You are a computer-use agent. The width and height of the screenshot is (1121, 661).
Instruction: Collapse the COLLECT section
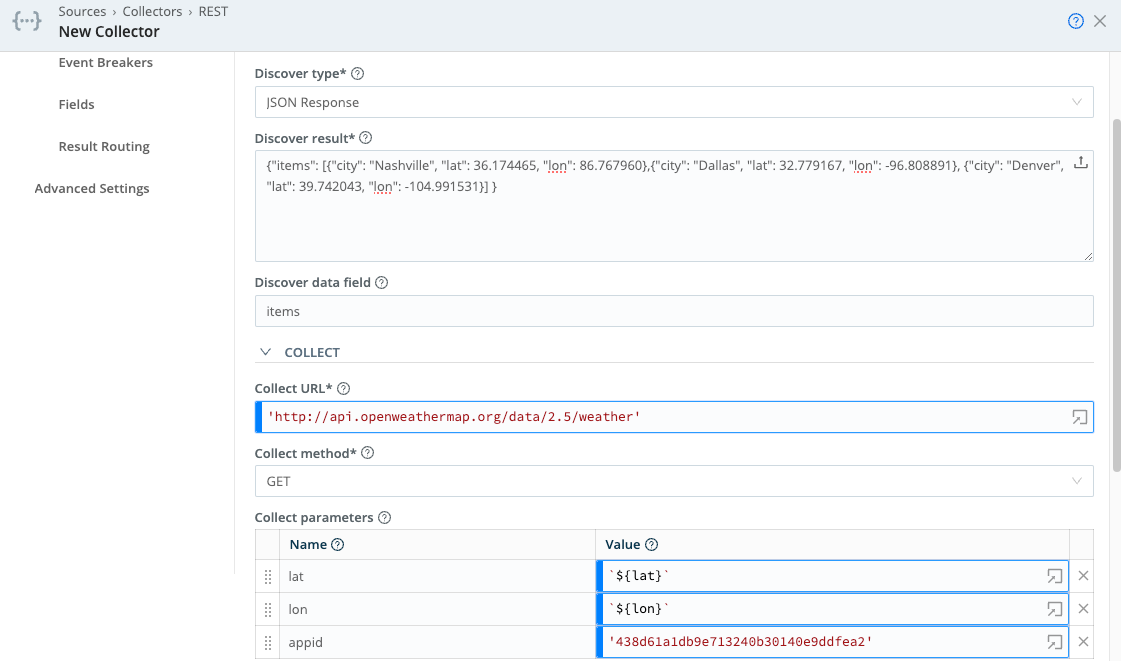point(265,352)
